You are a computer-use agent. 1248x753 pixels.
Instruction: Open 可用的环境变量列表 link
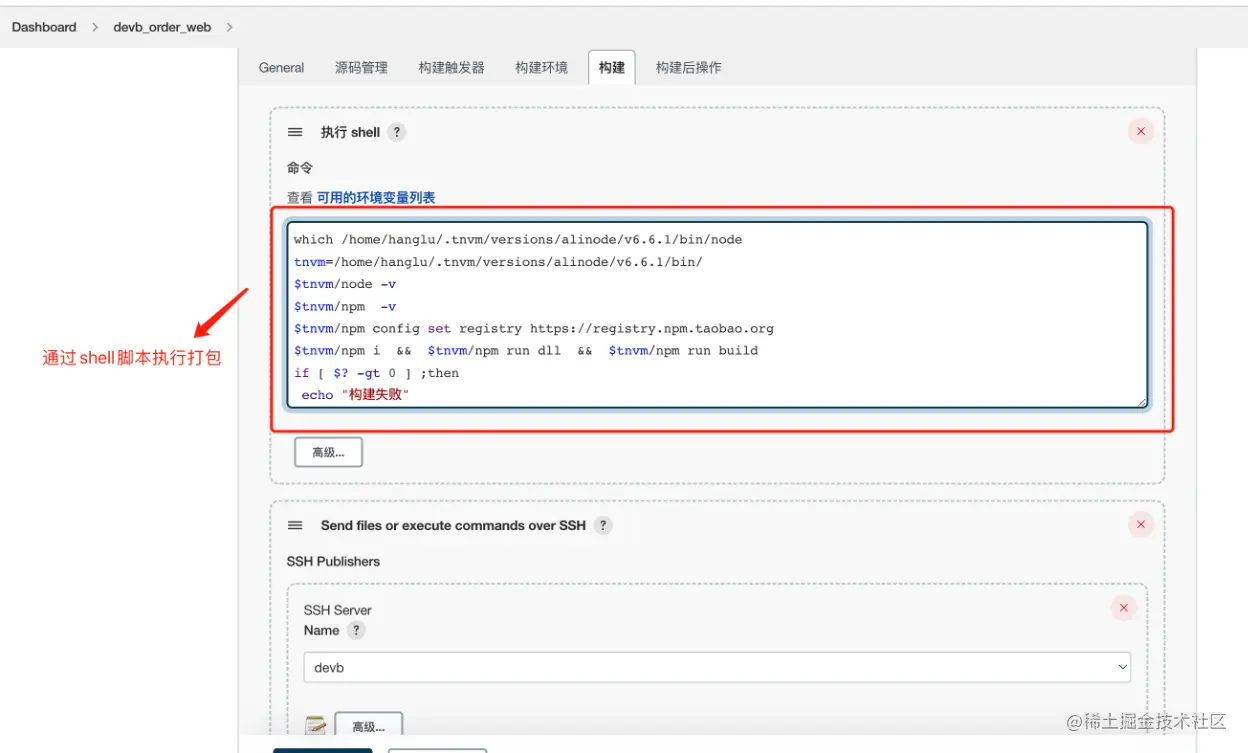pyautogui.click(x=376, y=198)
